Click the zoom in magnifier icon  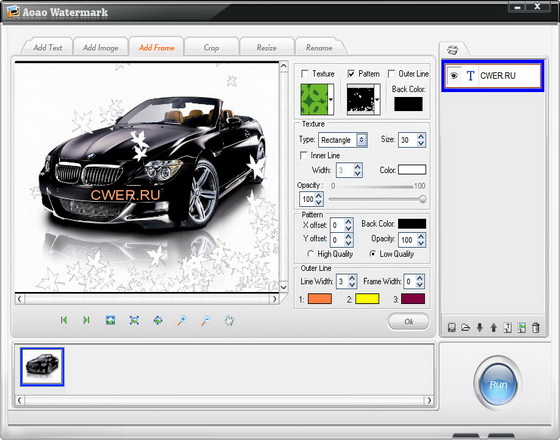point(182,320)
